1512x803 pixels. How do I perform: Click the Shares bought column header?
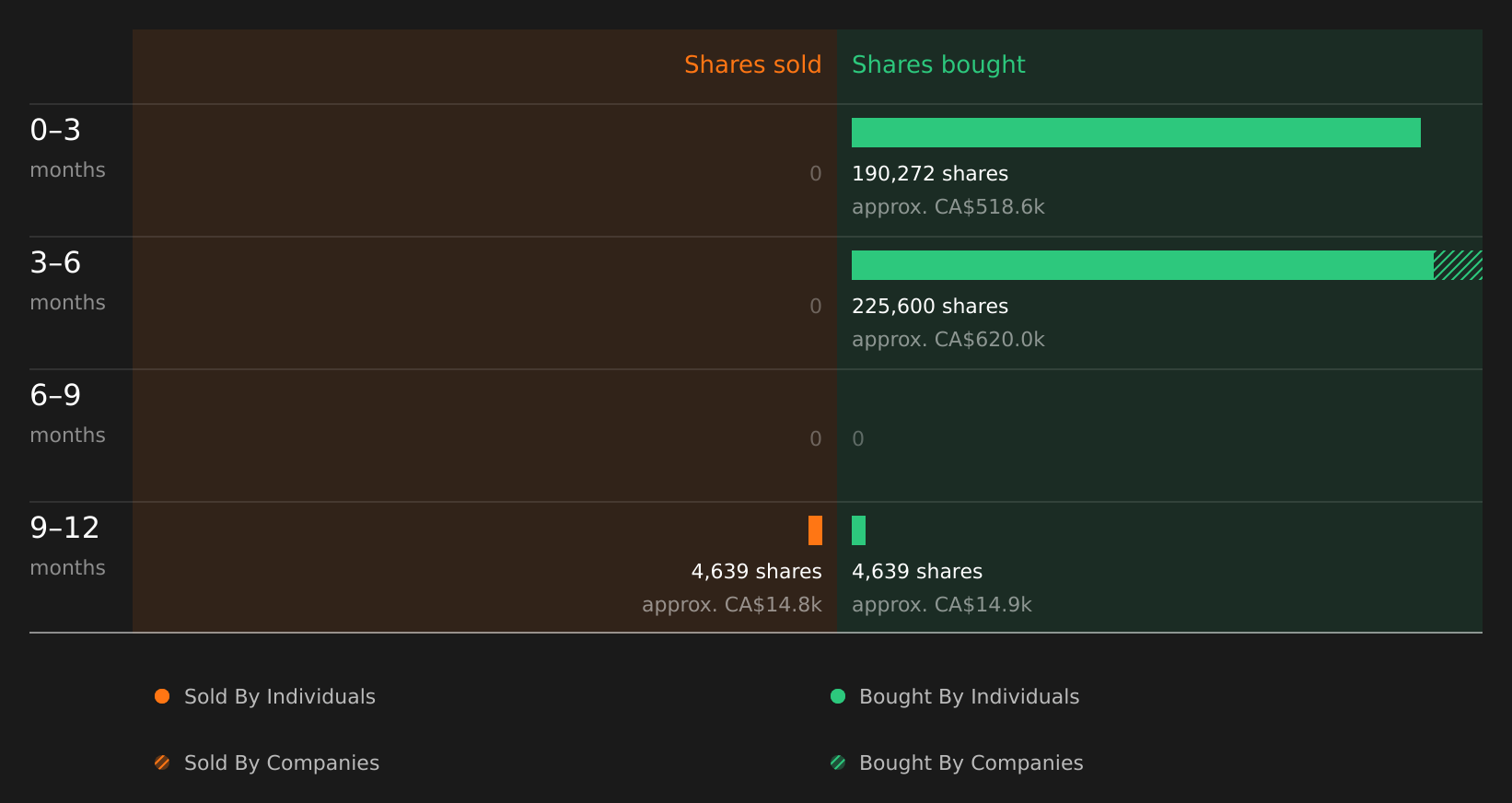click(x=938, y=64)
